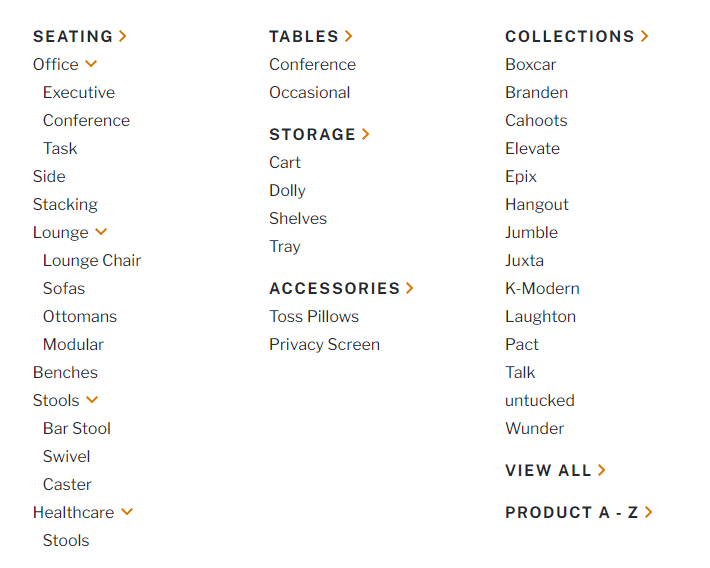Click the arrow icon next to COLLECTIONS
The image size is (710, 568).
pos(645,36)
